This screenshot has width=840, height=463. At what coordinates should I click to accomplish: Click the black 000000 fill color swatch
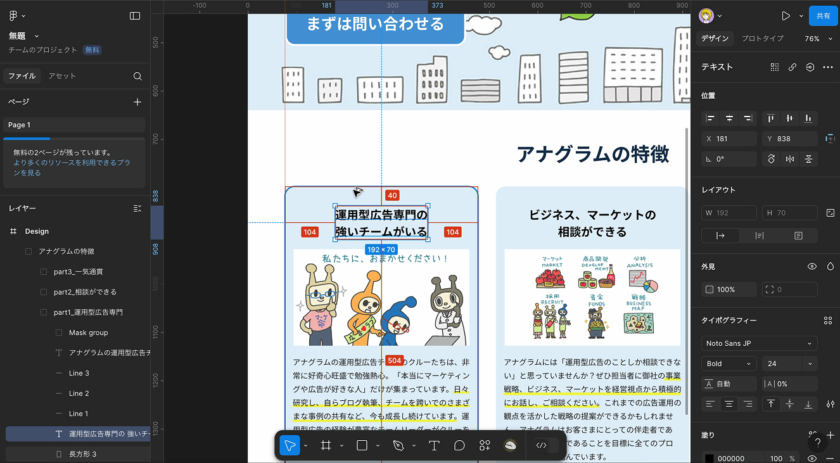point(709,458)
